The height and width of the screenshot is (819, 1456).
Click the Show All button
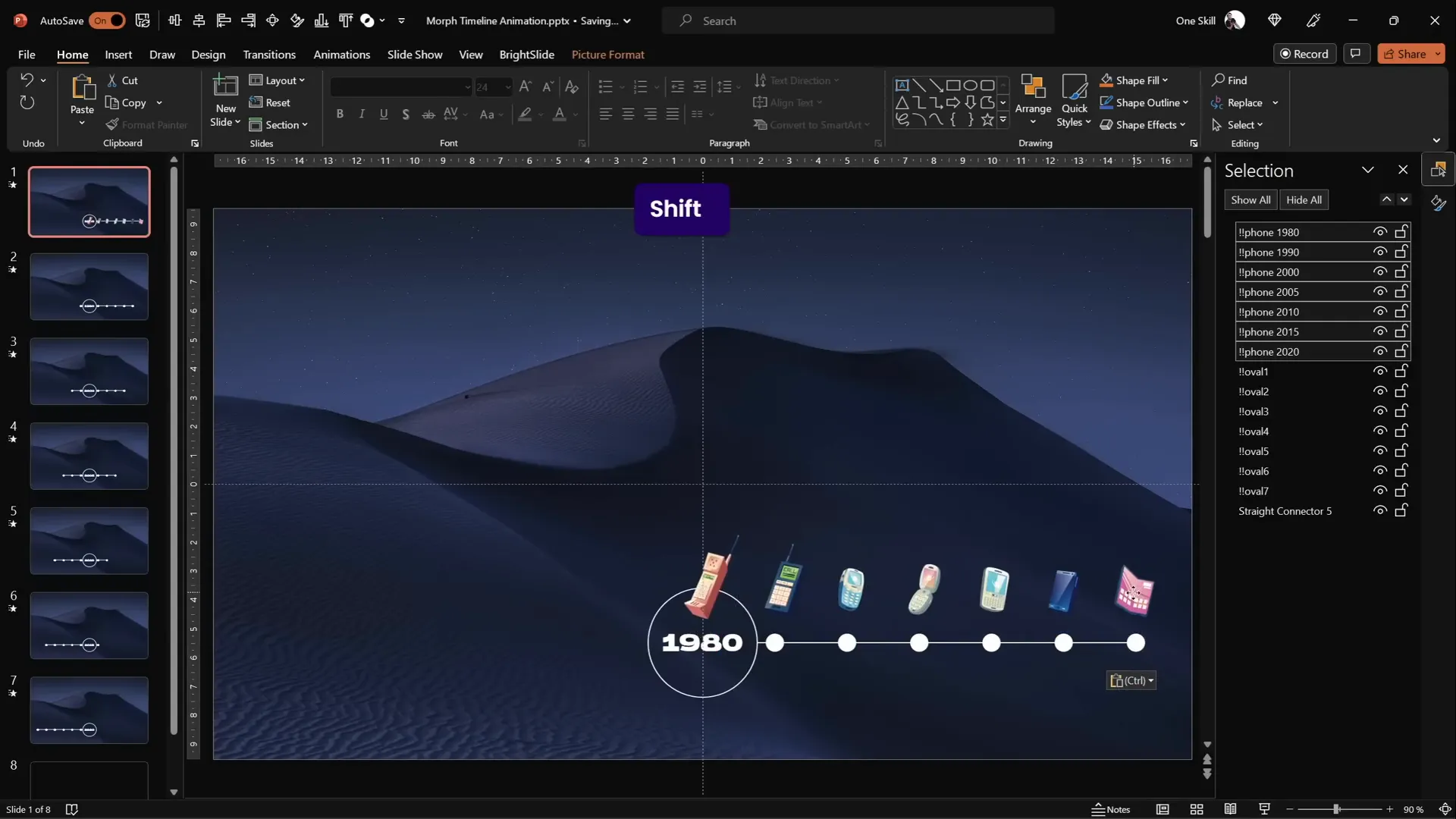[1250, 199]
